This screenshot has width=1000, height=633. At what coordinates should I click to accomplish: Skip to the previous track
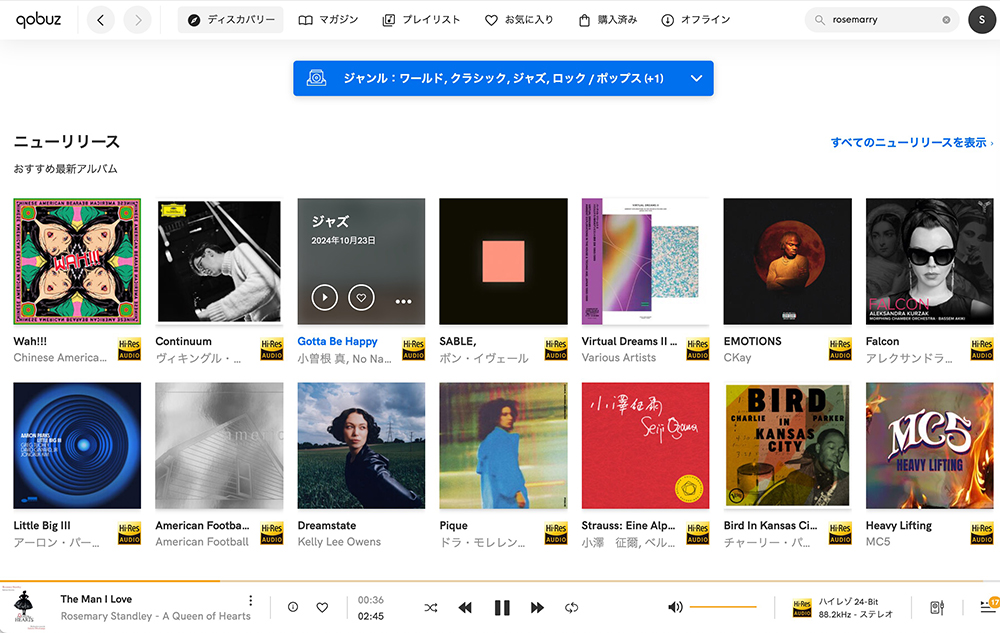[x=465, y=608]
